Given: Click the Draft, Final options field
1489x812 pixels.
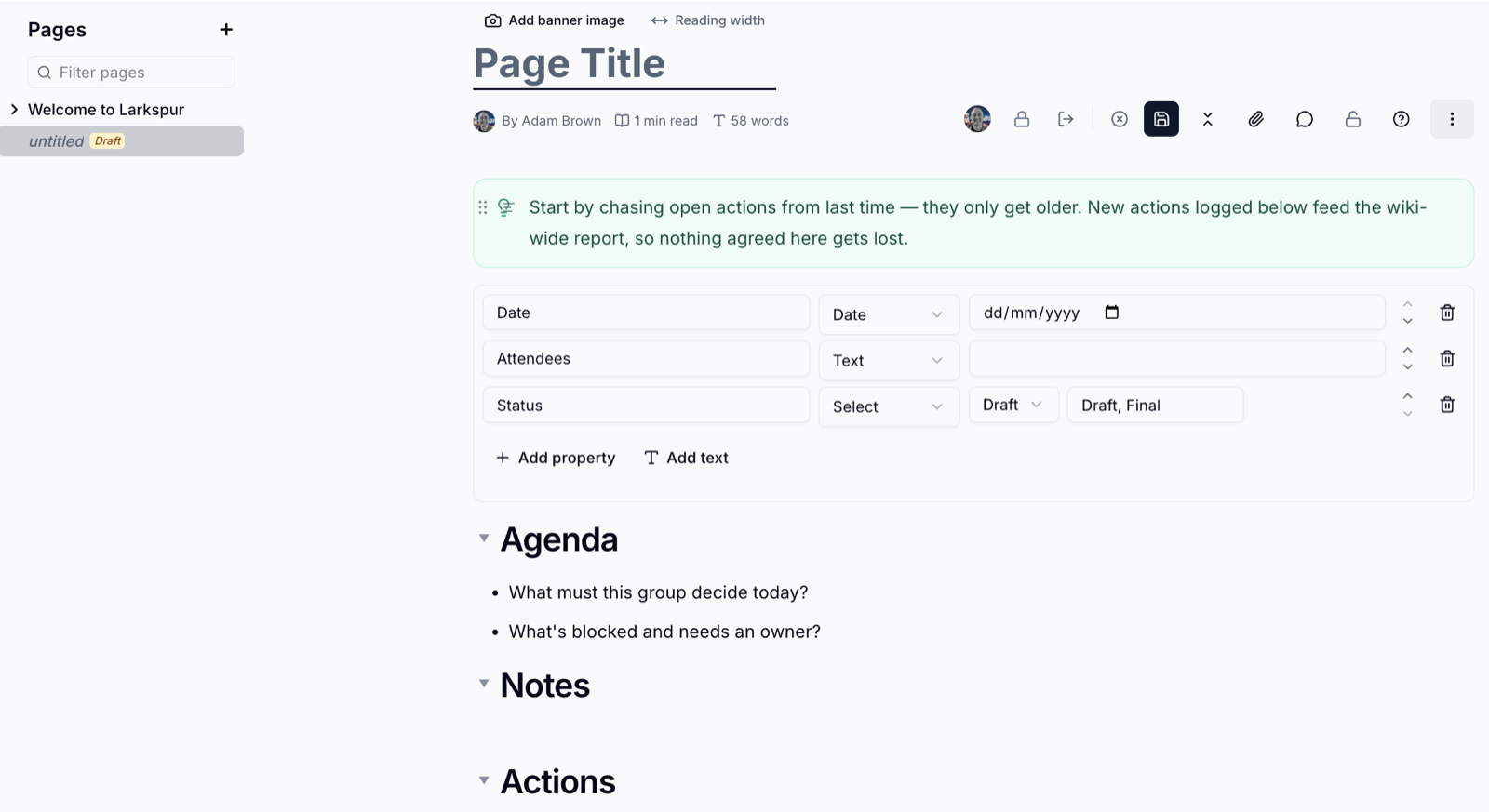Looking at the screenshot, I should (1155, 405).
